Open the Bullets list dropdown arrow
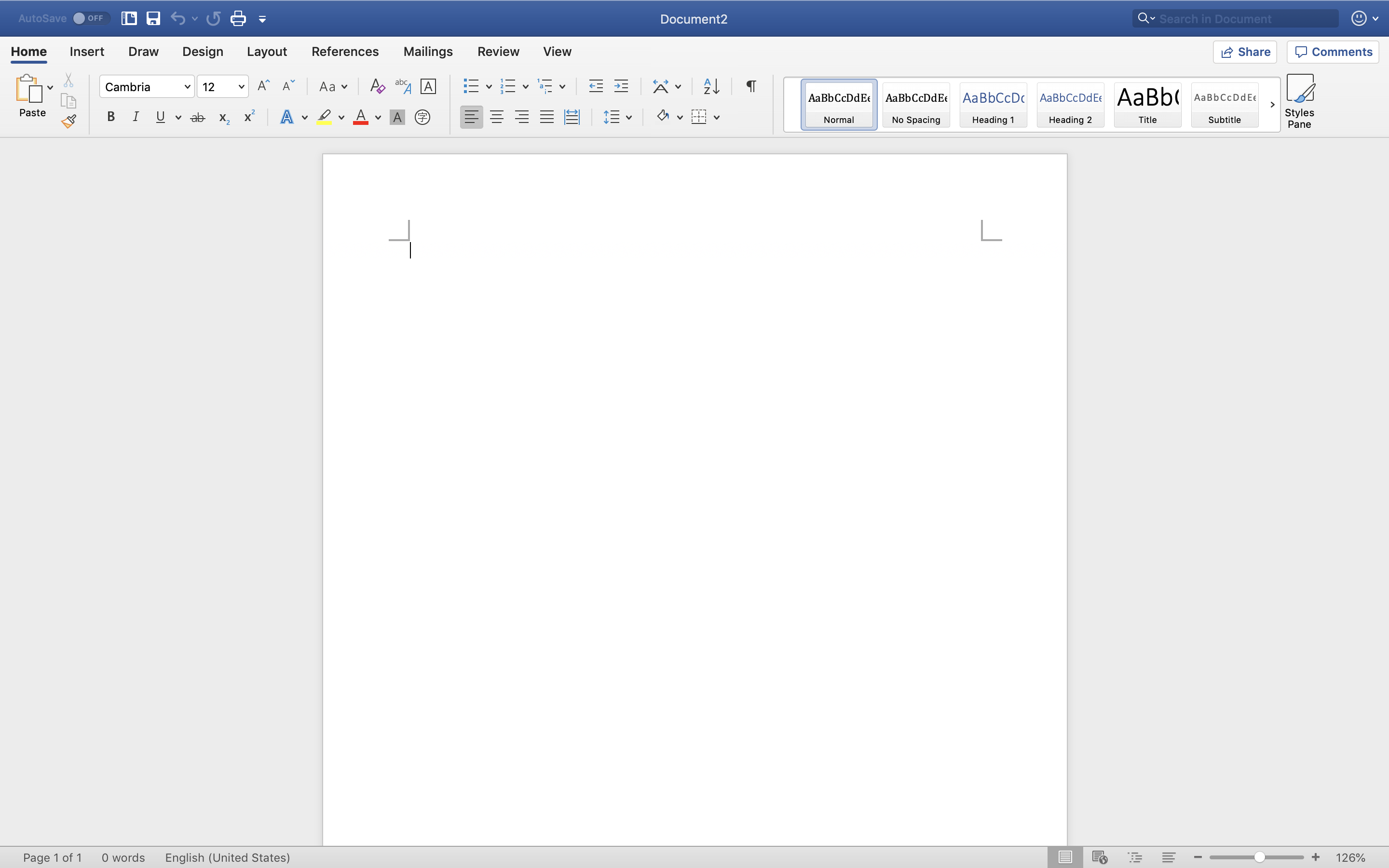The width and height of the screenshot is (1389, 868). [x=489, y=87]
